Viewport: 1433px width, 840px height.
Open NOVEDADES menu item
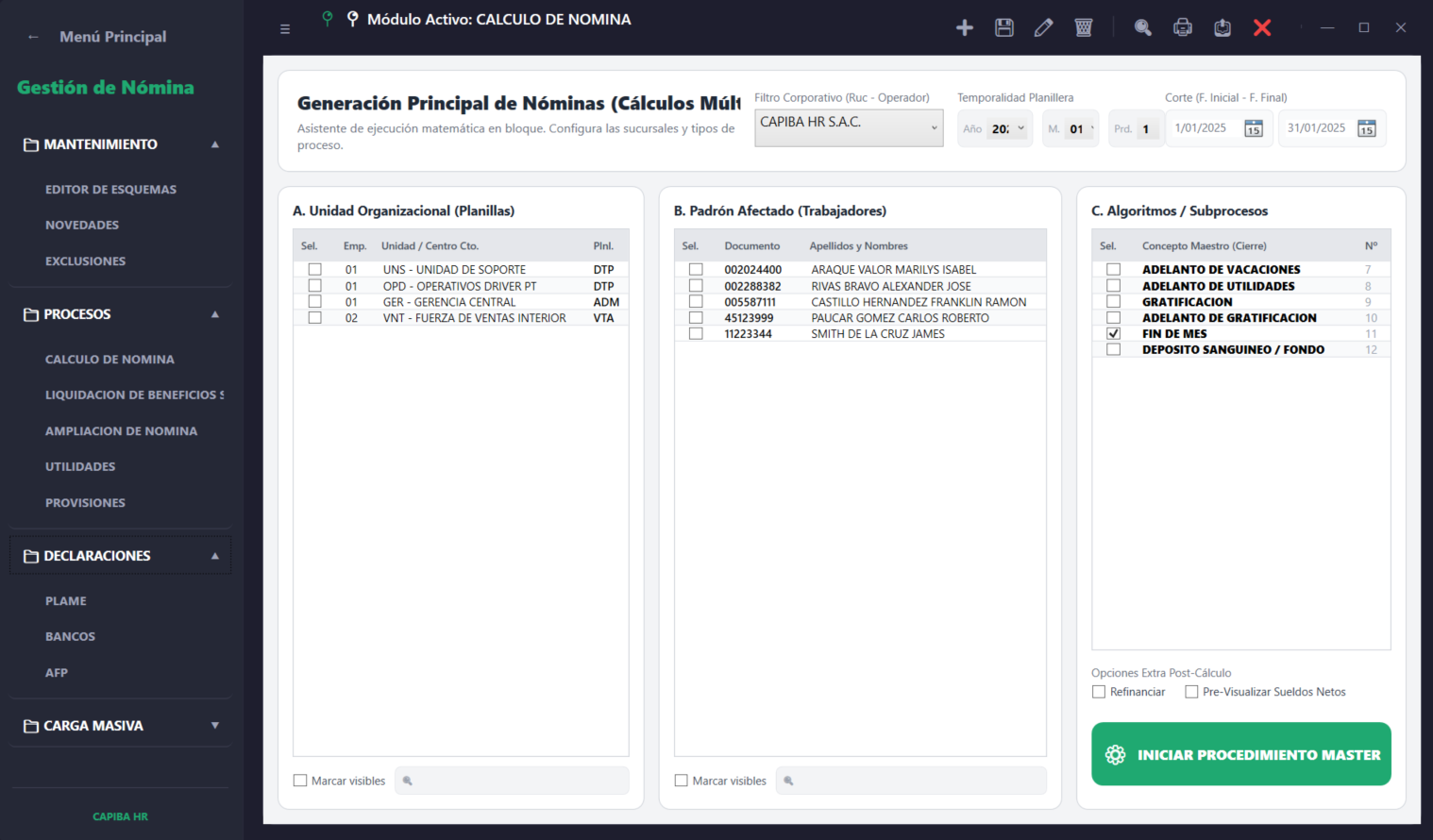tap(82, 226)
